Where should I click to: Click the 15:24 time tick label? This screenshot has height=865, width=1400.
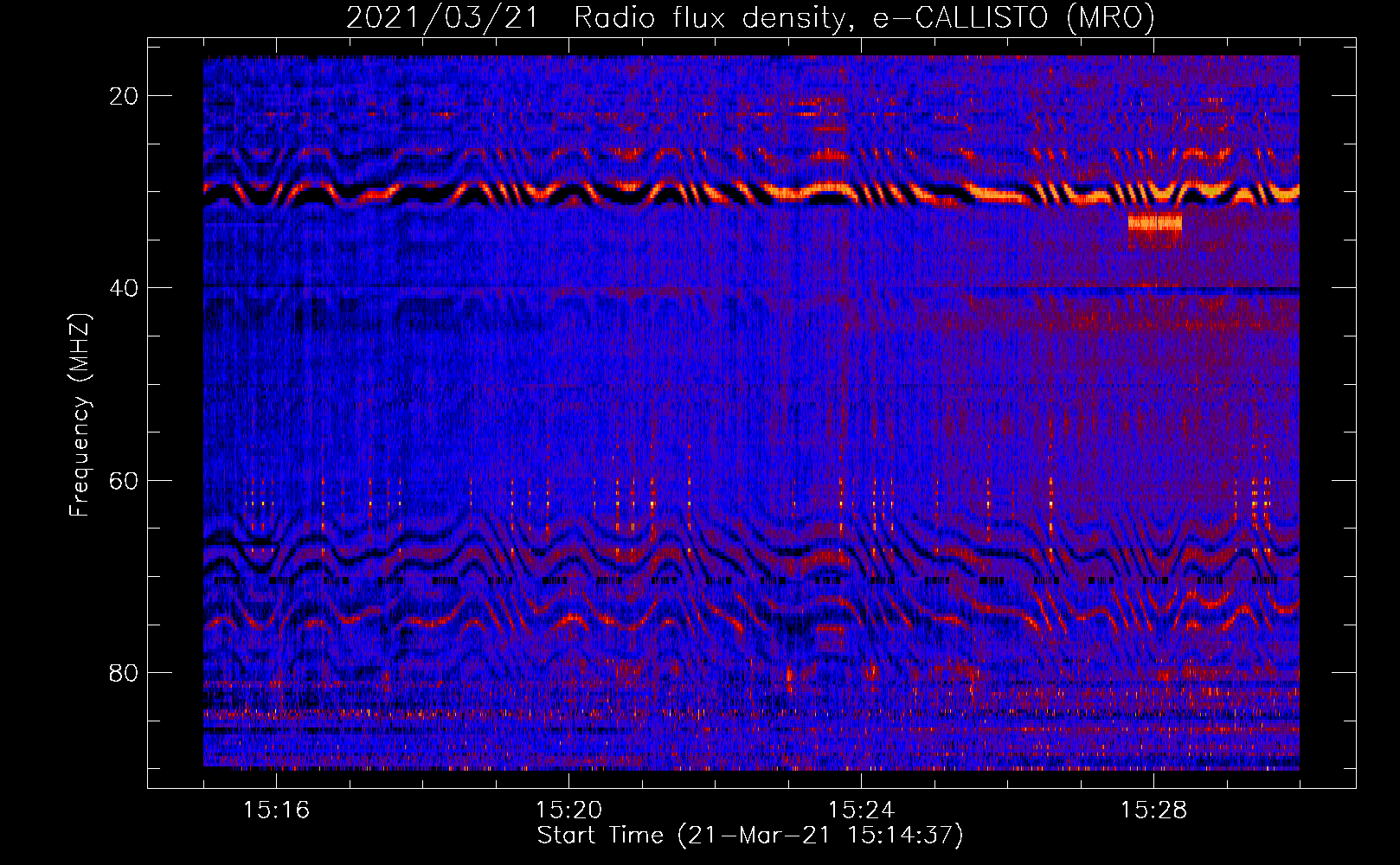tap(861, 811)
